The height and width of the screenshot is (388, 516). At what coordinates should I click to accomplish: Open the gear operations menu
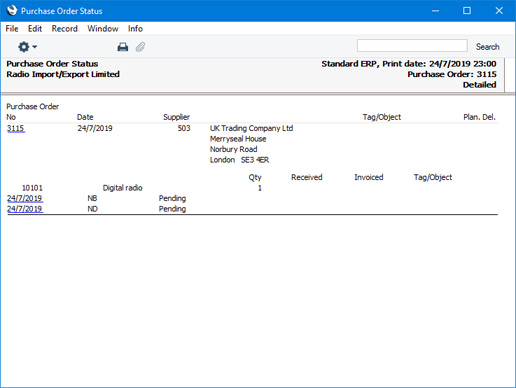click(x=27, y=47)
